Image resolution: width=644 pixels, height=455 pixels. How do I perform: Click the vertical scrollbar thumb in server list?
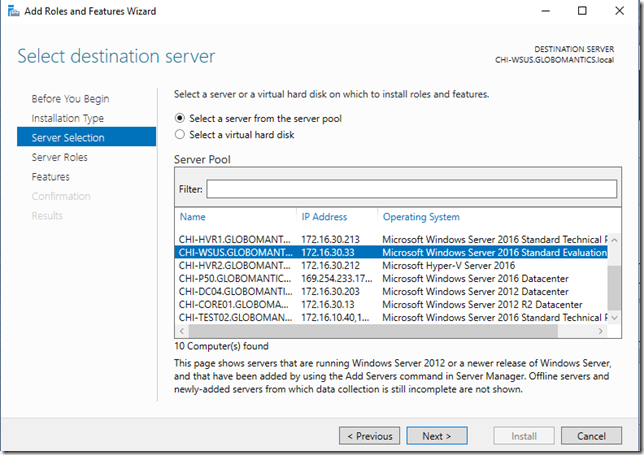point(614,288)
